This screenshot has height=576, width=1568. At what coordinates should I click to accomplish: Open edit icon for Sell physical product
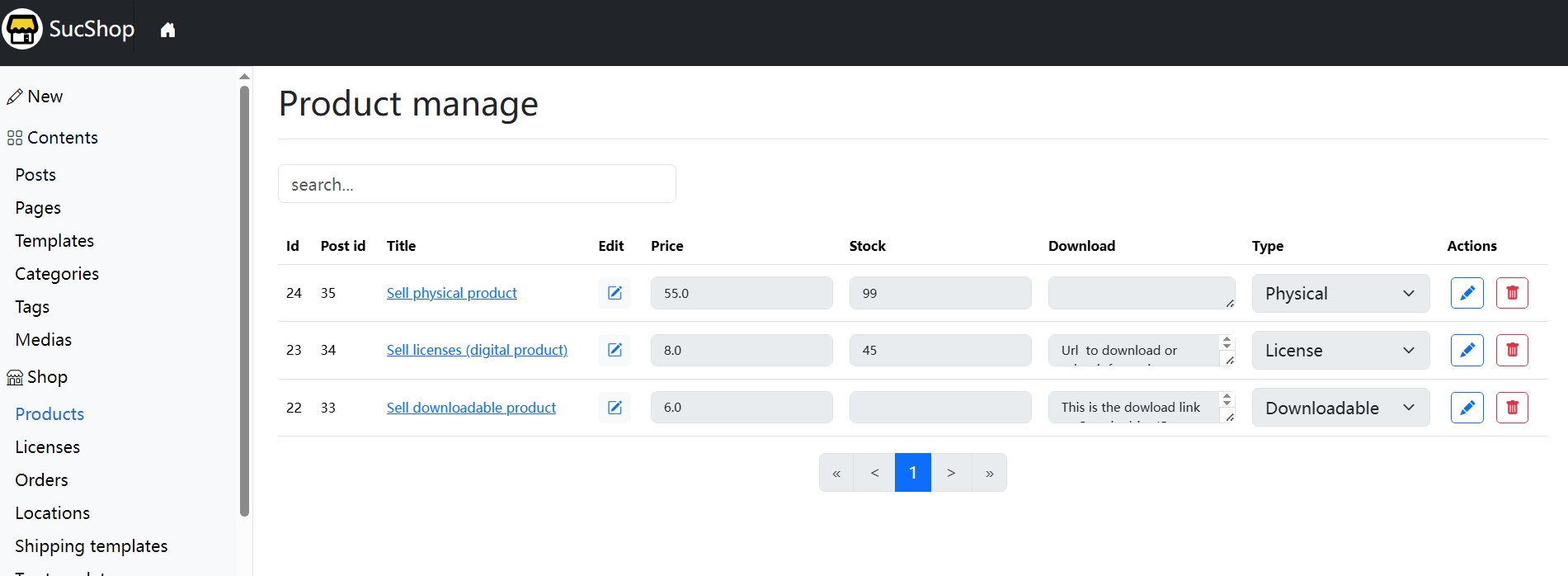(614, 293)
